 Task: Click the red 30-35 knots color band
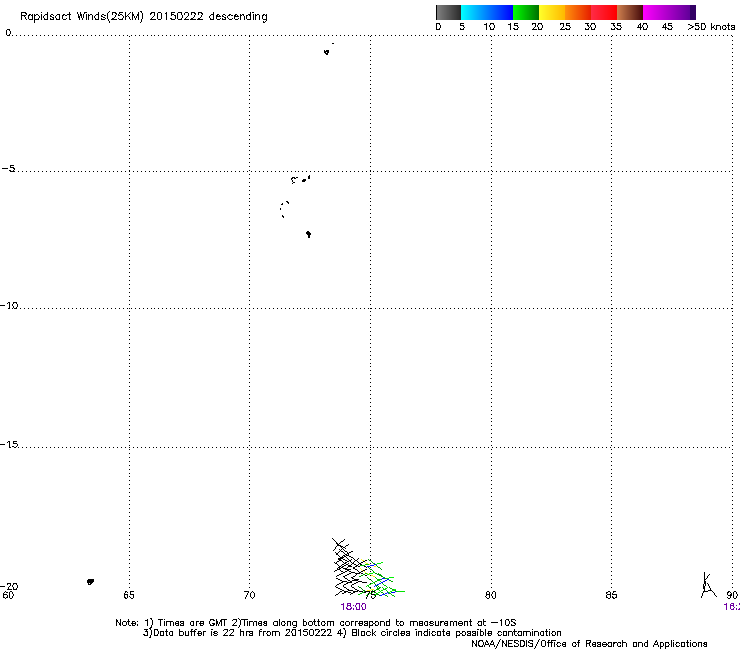(604, 12)
